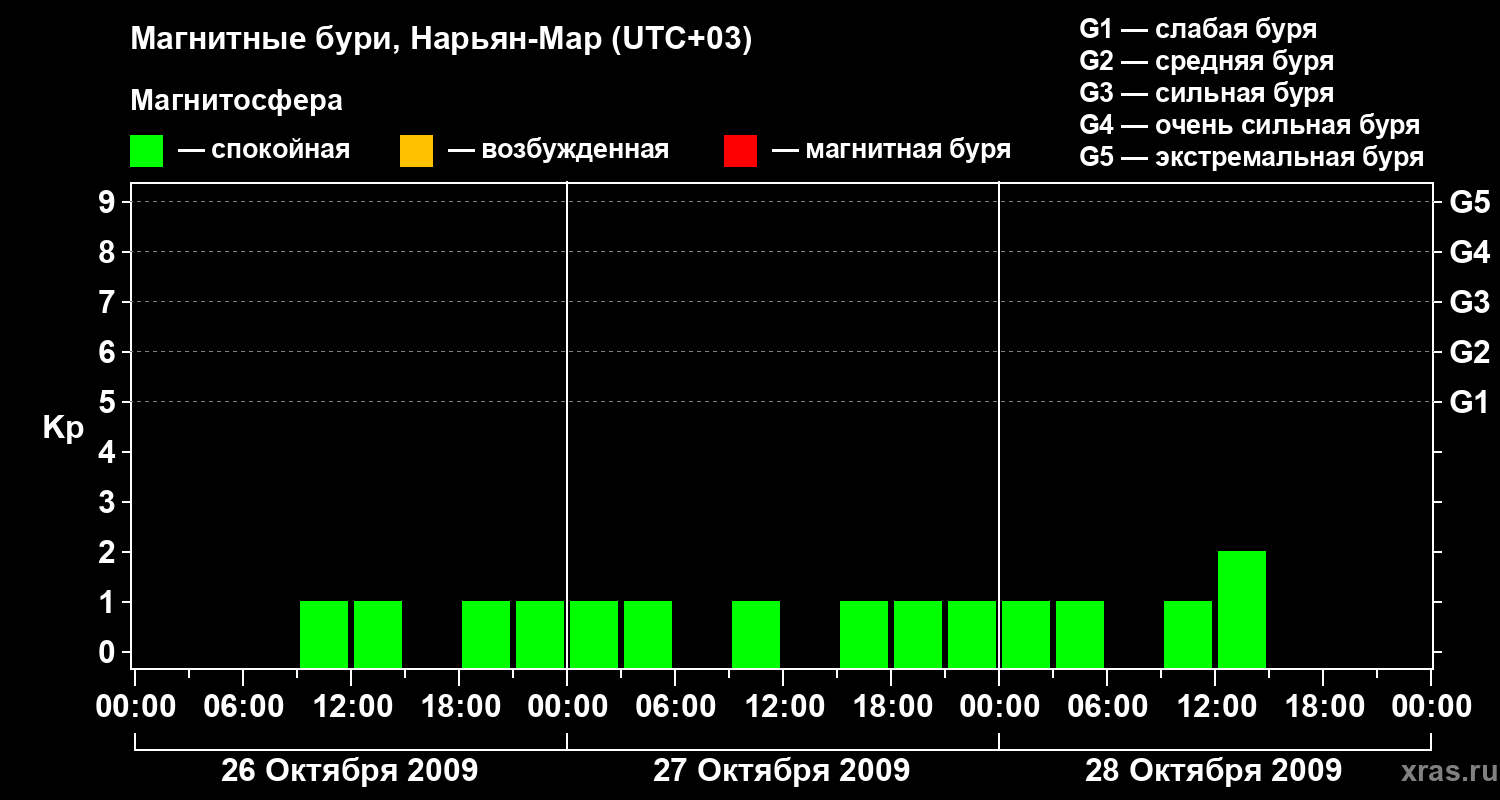The height and width of the screenshot is (800, 1500).
Task: Click the 'G4' label on the right axis
Action: [x=1470, y=252]
